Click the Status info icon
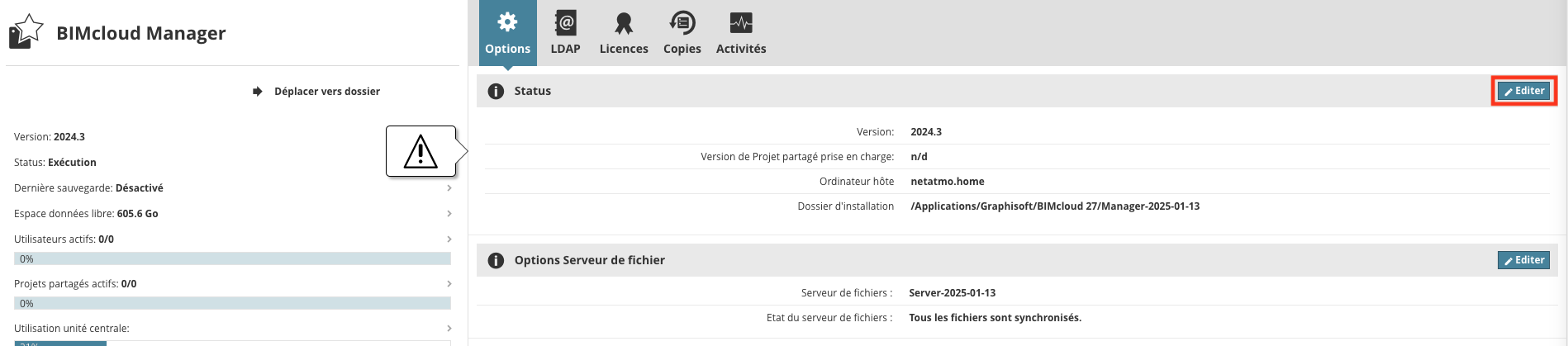Screen dimensions: 1568x346 pyautogui.click(x=496, y=91)
